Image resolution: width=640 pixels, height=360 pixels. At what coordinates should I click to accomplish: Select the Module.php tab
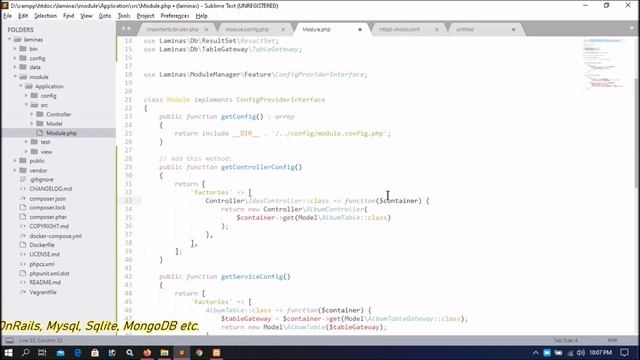click(316, 29)
